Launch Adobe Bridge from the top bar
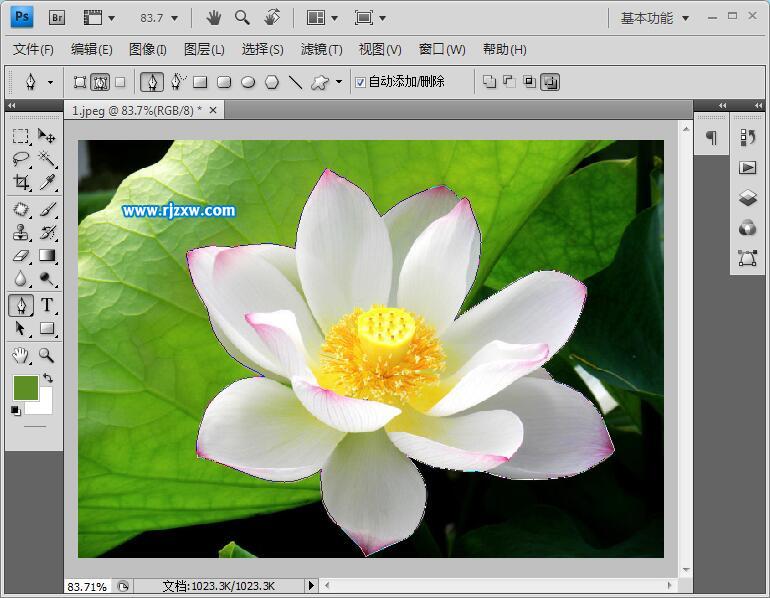 coord(57,17)
